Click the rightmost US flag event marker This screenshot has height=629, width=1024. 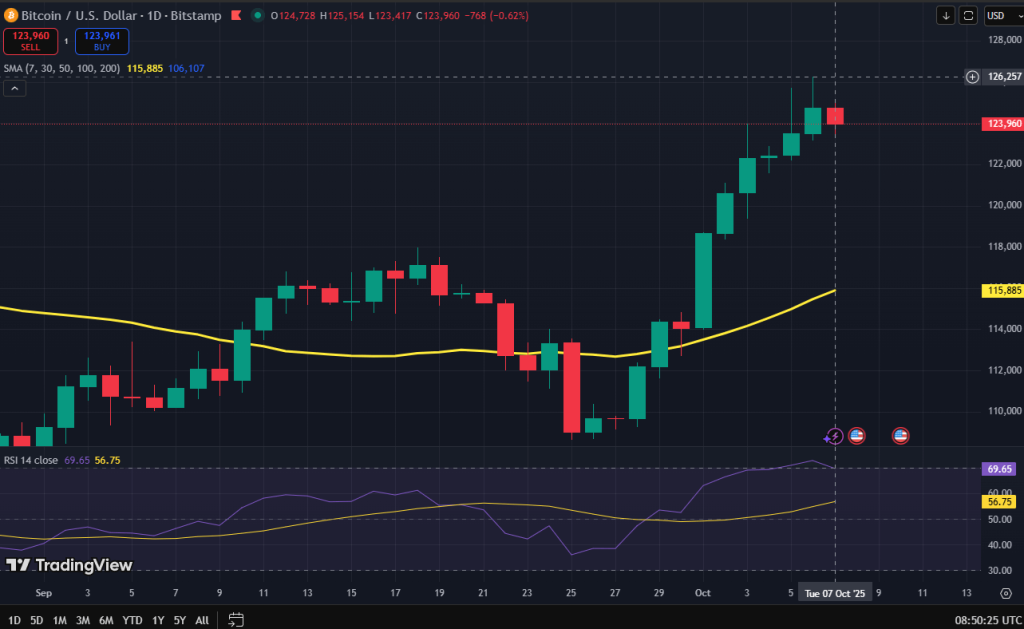coord(900,435)
